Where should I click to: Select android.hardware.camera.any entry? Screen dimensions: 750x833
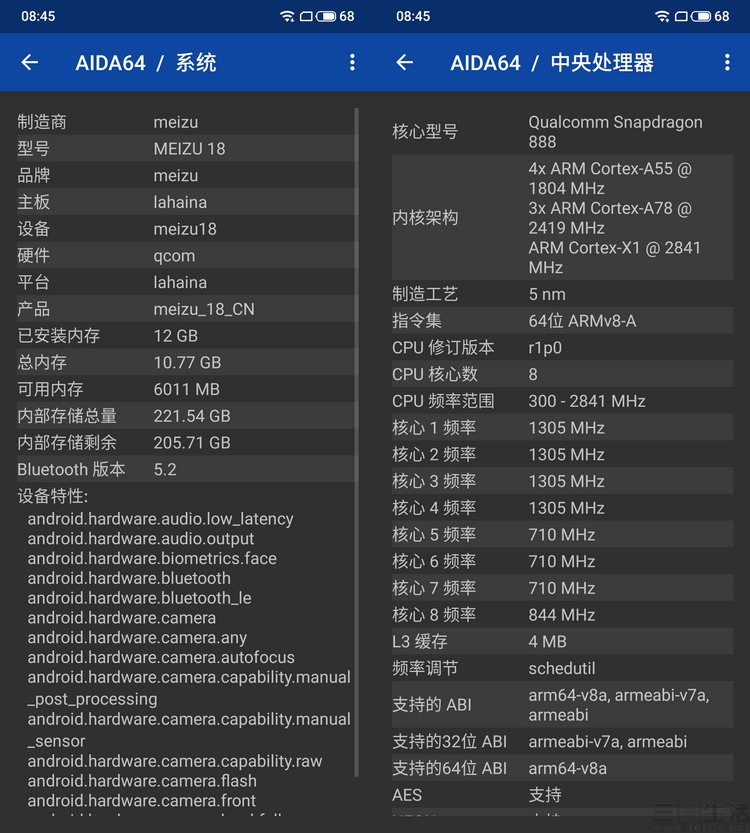coord(137,638)
